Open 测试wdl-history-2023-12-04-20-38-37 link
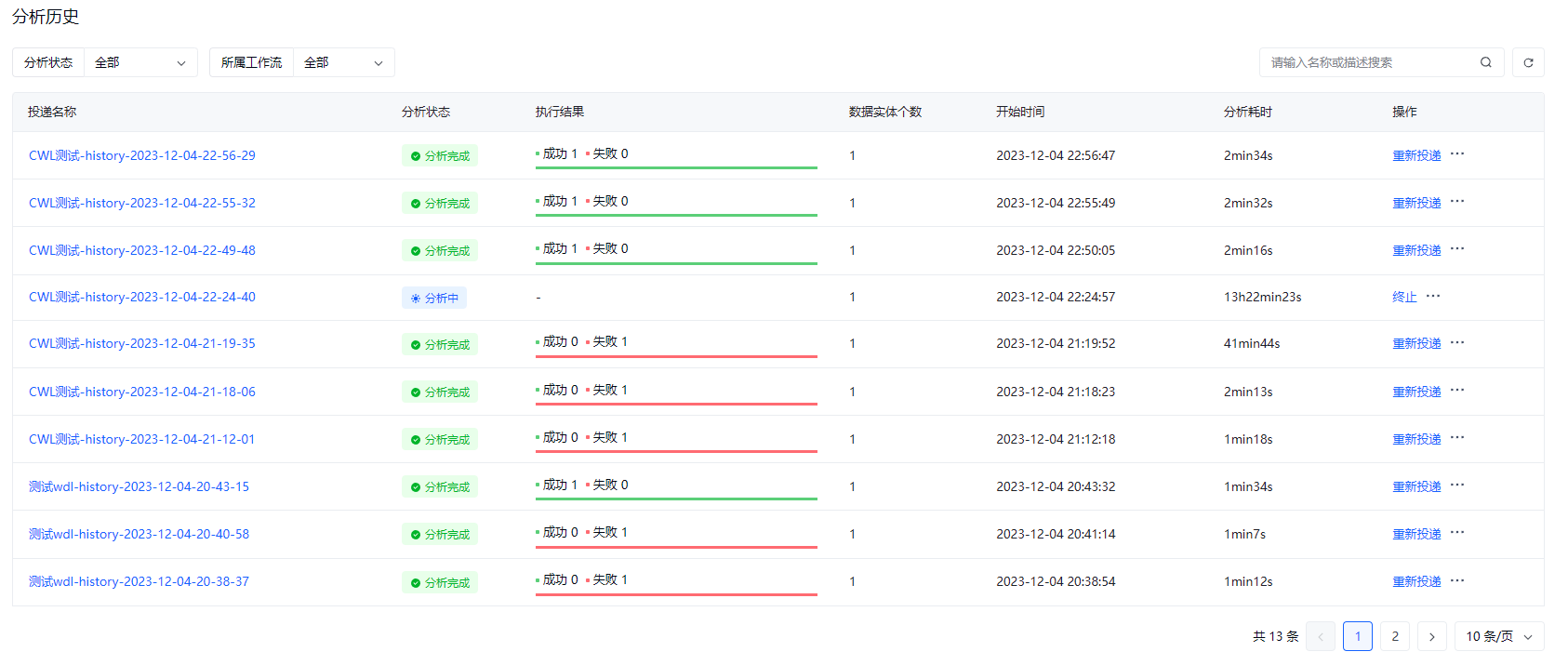 click(139, 581)
